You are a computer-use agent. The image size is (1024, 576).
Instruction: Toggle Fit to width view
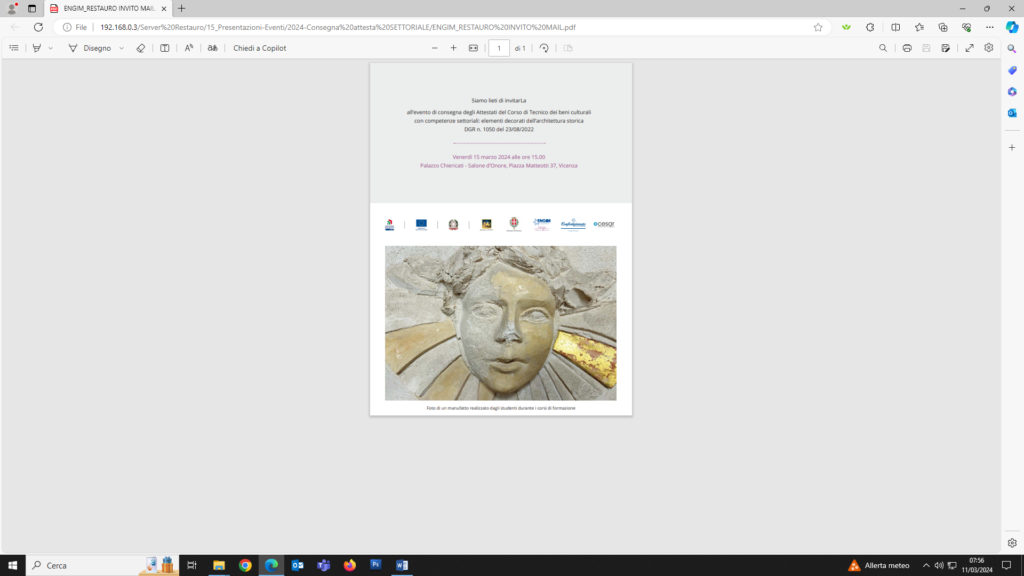pos(473,48)
